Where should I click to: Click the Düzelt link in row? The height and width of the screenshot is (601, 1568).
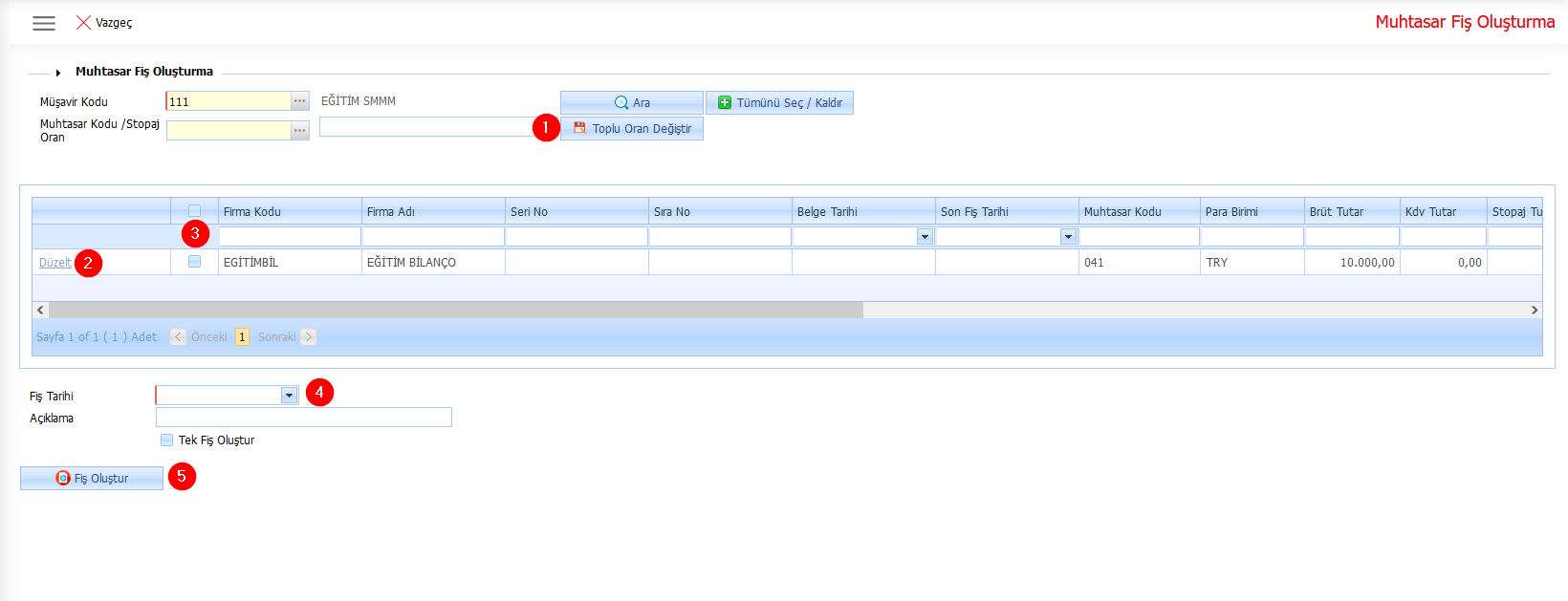click(54, 263)
